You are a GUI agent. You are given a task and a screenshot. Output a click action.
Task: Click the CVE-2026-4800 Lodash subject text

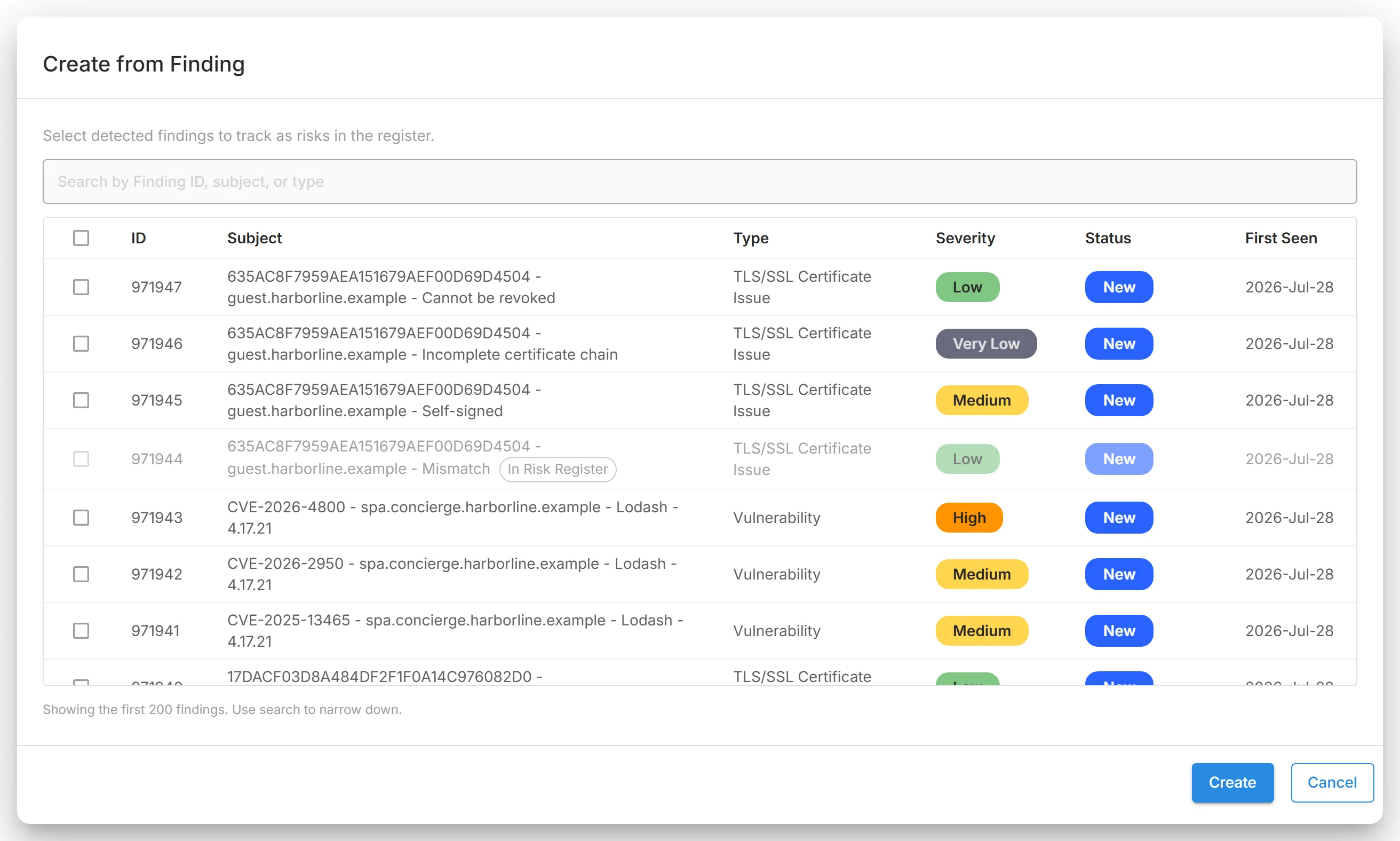pyautogui.click(x=454, y=518)
